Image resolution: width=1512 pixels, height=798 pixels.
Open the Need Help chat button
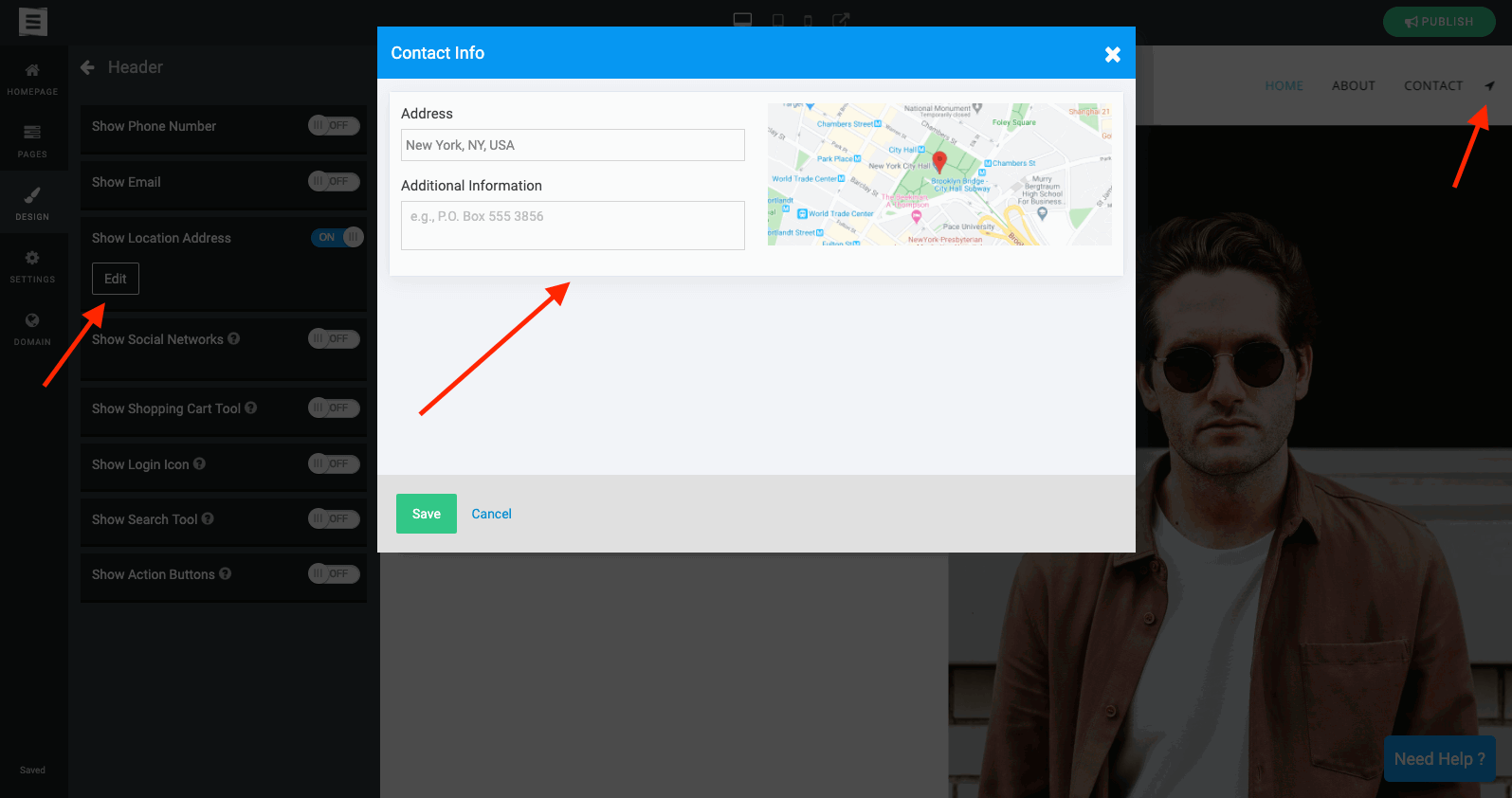tap(1439, 759)
